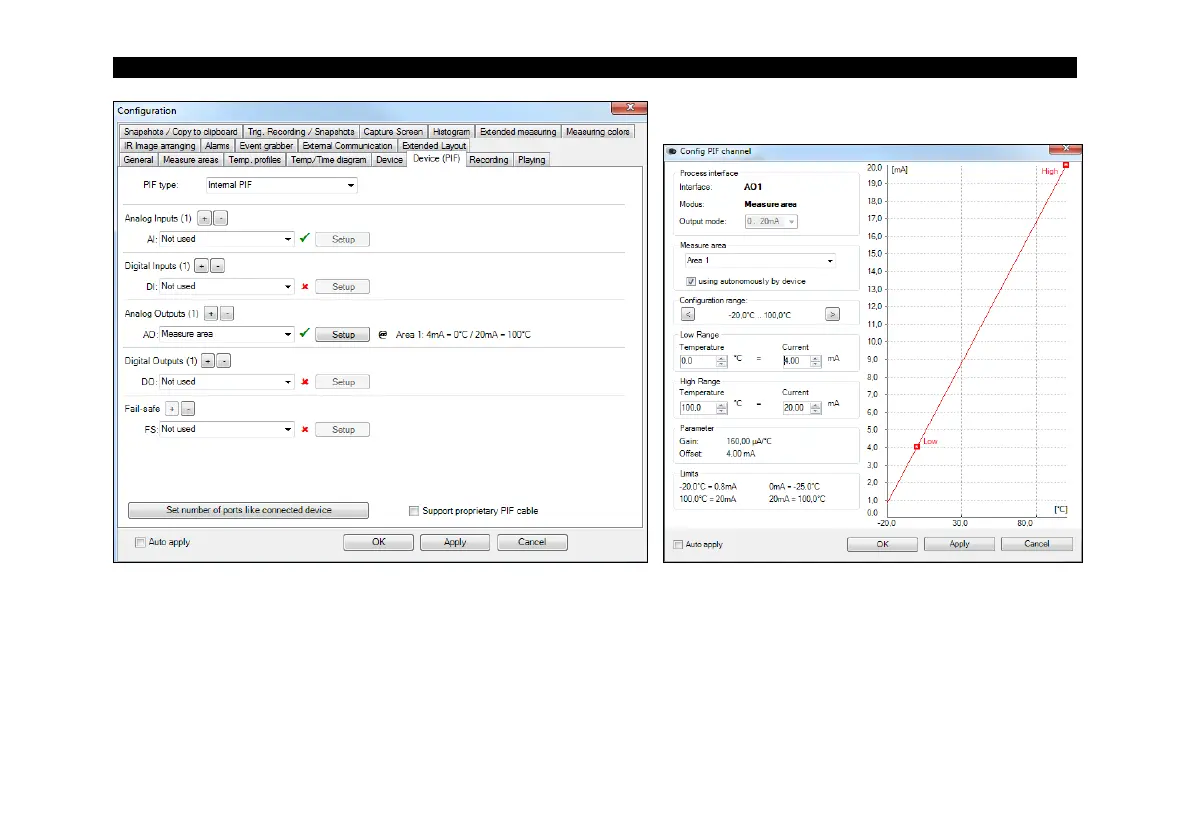Viewport: 1191px width, 839px height.
Task: Click Cancel in Config PIF channel window
Action: coord(1037,544)
